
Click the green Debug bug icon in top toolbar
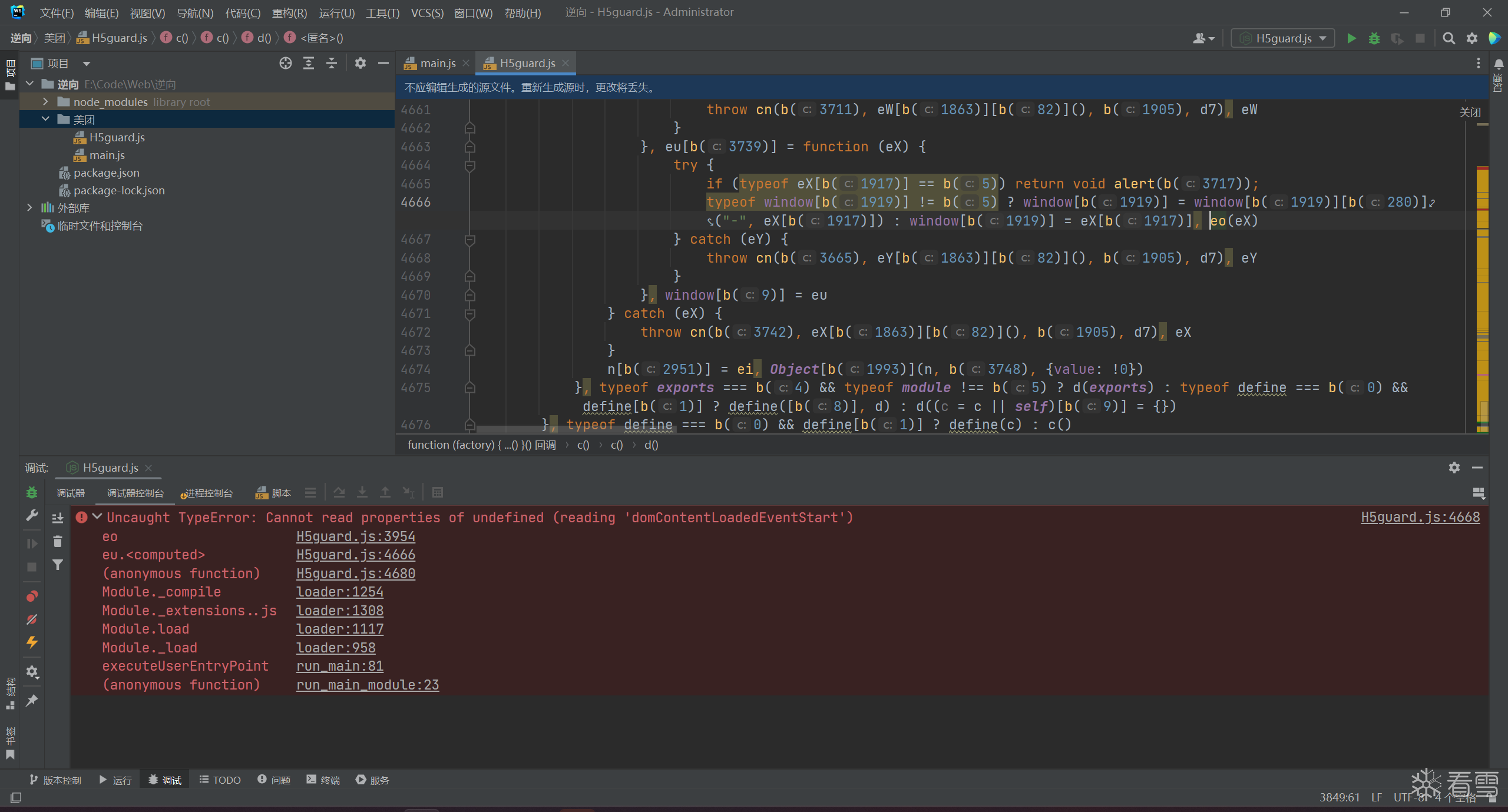click(1374, 38)
